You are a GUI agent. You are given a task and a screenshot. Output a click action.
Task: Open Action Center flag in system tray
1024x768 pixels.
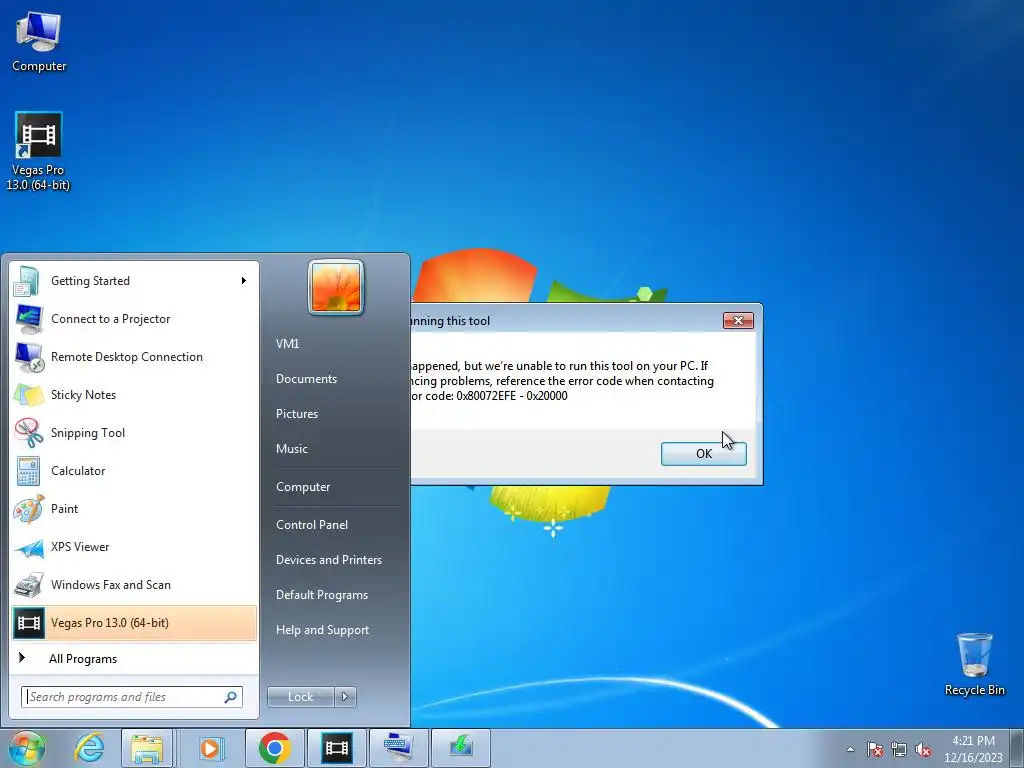click(875, 749)
